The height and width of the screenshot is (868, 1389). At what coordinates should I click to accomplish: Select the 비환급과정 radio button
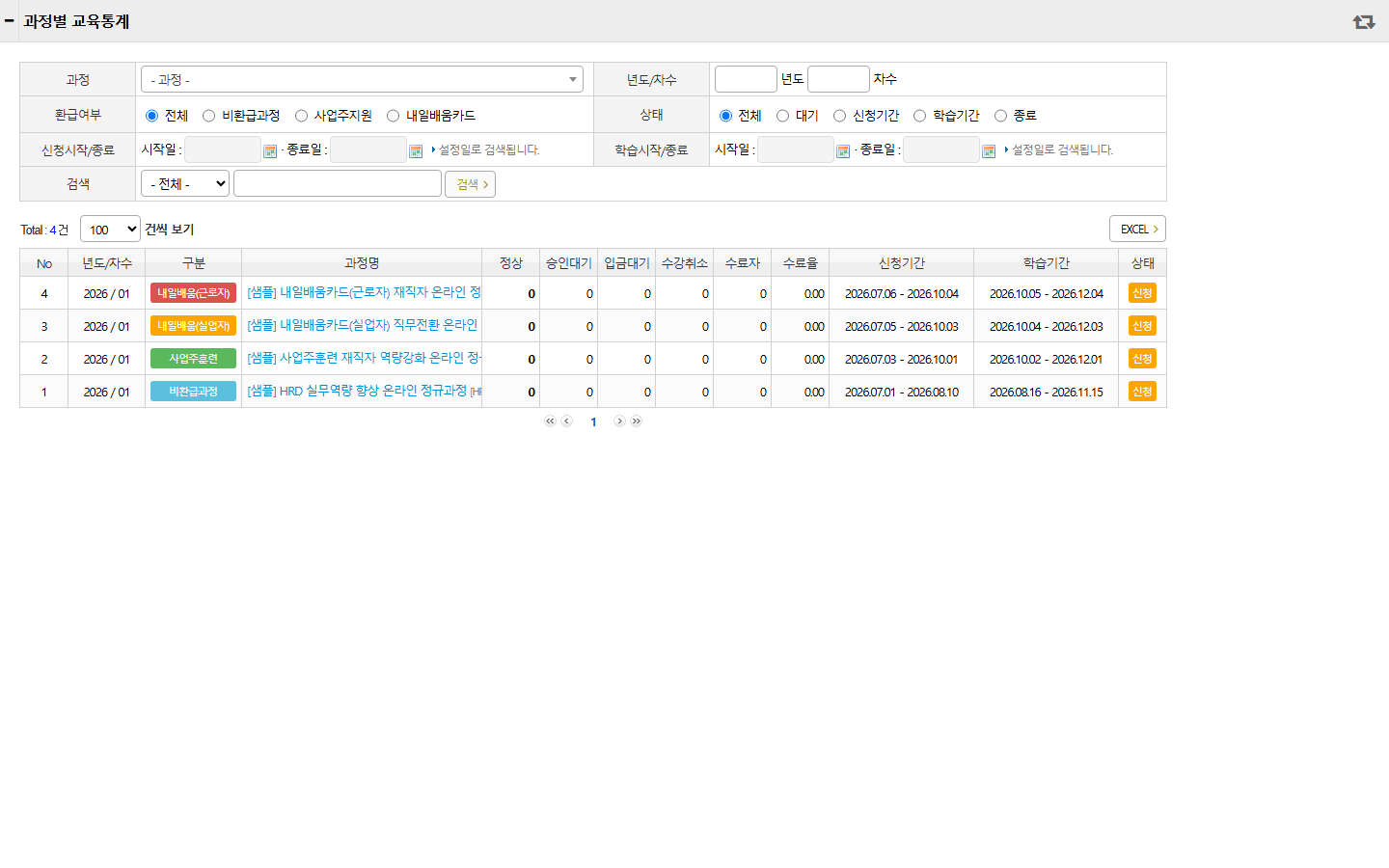coord(208,116)
